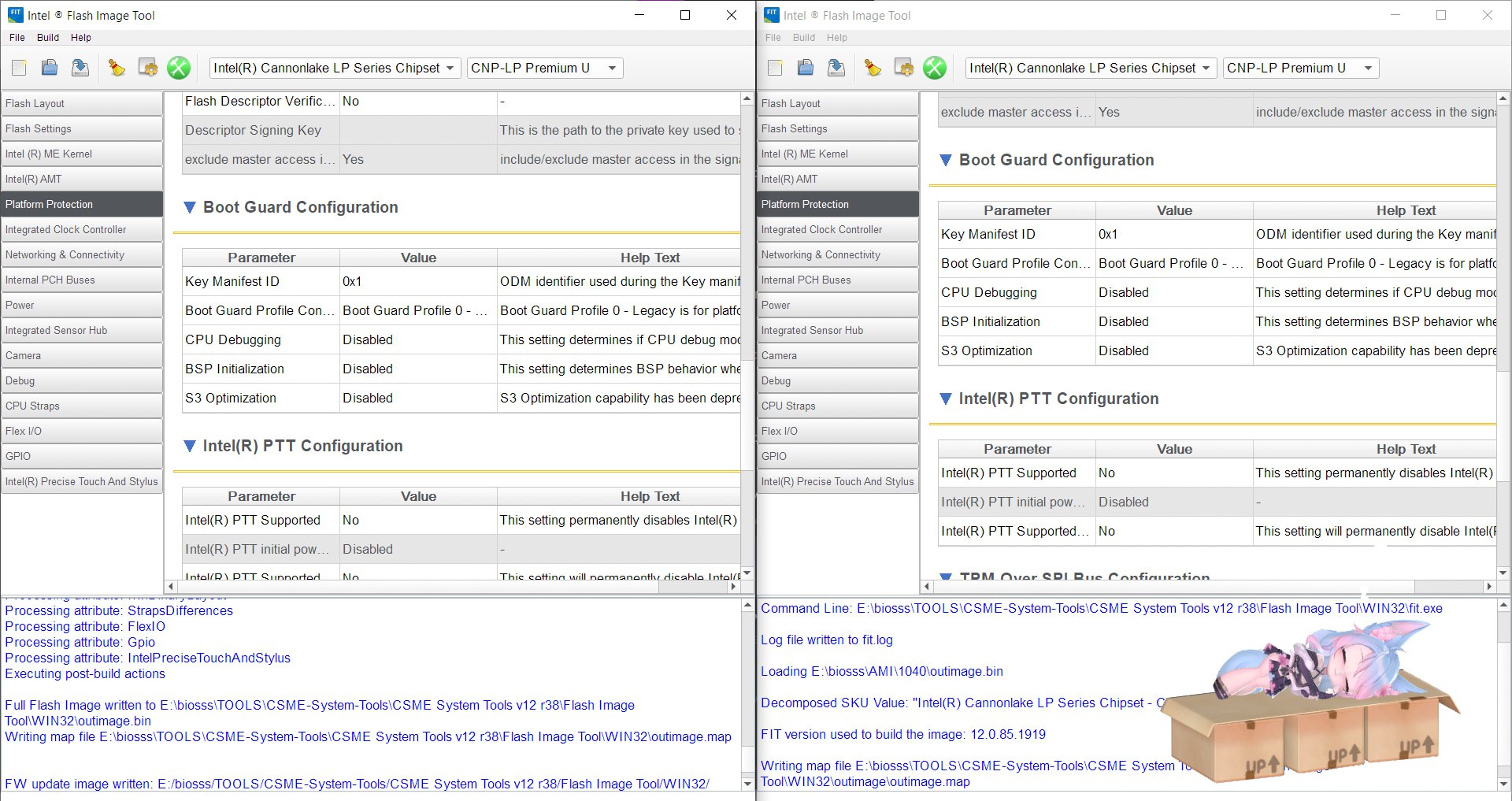The width and height of the screenshot is (1512, 801).
Task: Click Parameter column header in left PTT table
Action: click(261, 496)
